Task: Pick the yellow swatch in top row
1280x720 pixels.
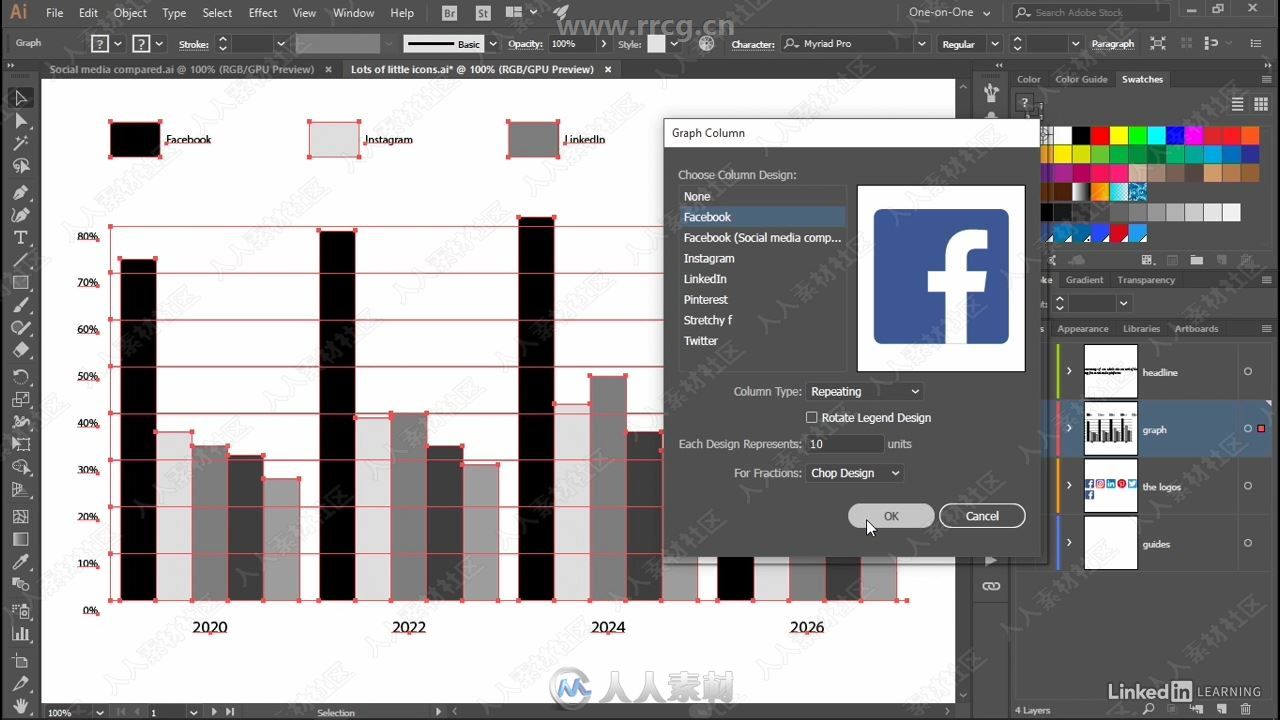Action: pos(1119,135)
